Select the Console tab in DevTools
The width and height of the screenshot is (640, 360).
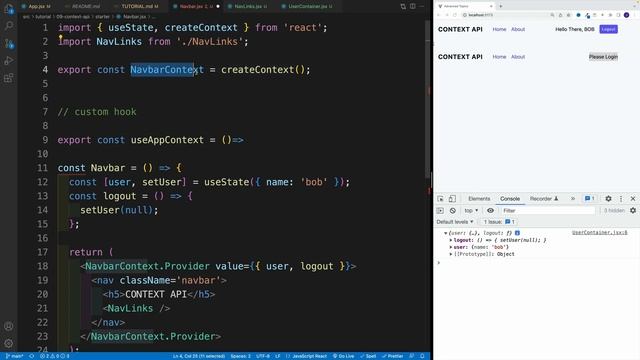(510, 199)
